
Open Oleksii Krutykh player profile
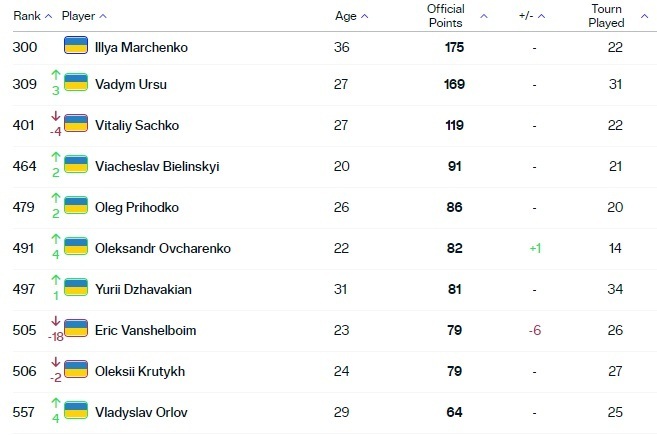coord(139,371)
